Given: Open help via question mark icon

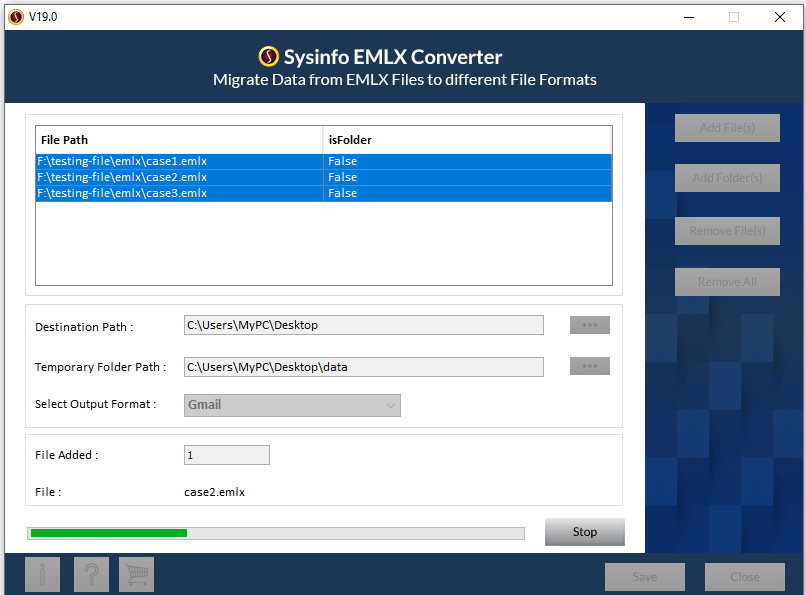Looking at the screenshot, I should pos(90,575).
